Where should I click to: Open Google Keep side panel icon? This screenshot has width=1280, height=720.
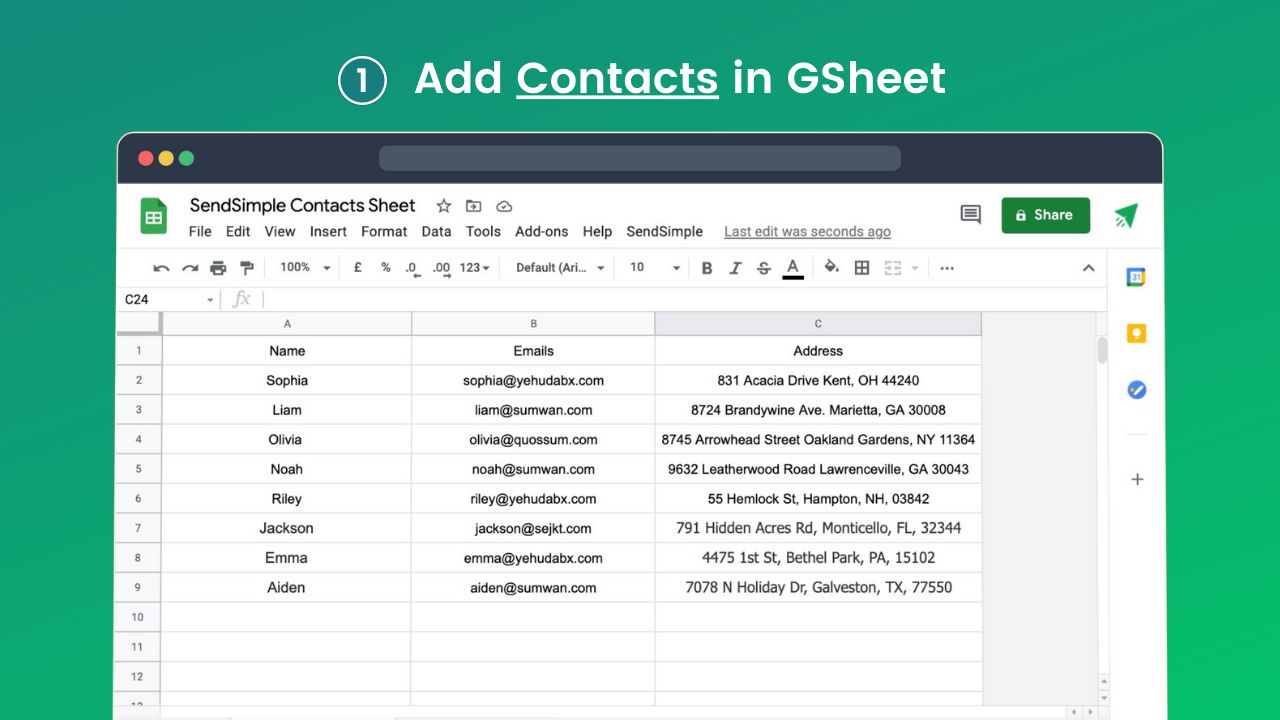click(x=1136, y=334)
